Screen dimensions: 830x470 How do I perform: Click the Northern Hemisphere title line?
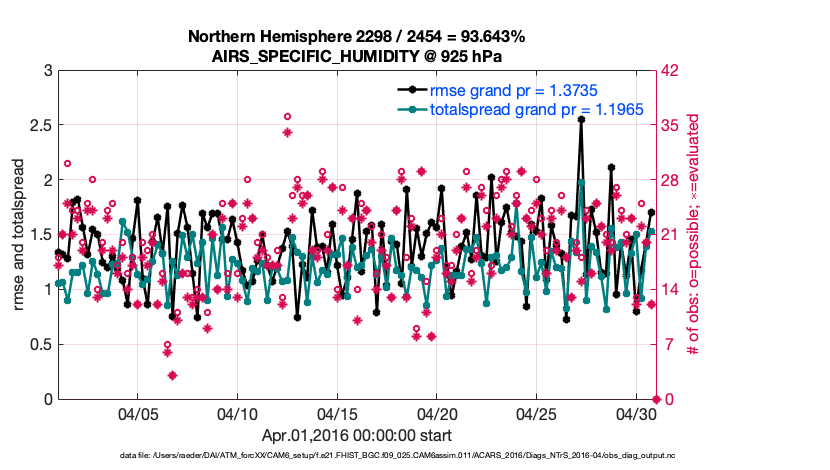pos(356,37)
